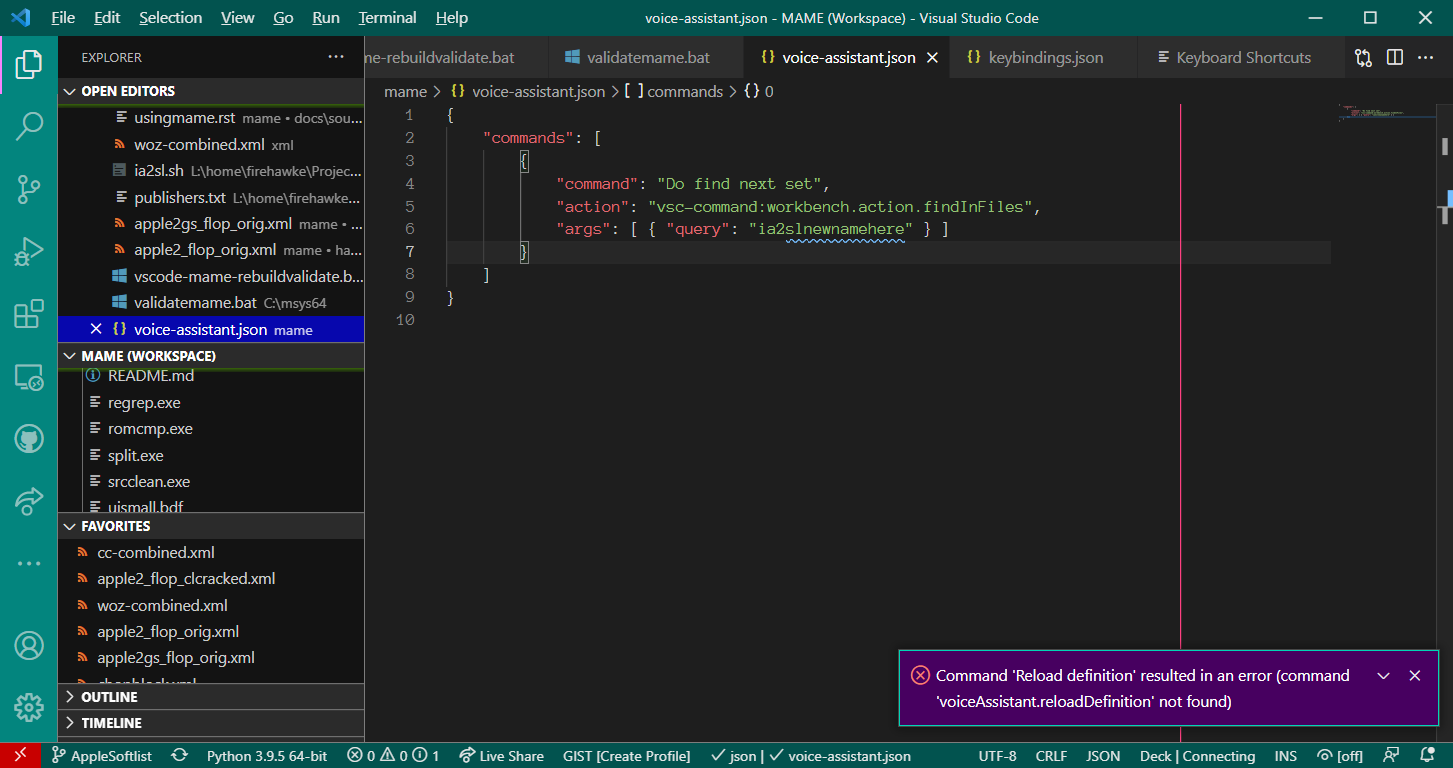Click the mame breadcrumb segment
Viewport: 1453px width, 768px height.
coord(406,92)
